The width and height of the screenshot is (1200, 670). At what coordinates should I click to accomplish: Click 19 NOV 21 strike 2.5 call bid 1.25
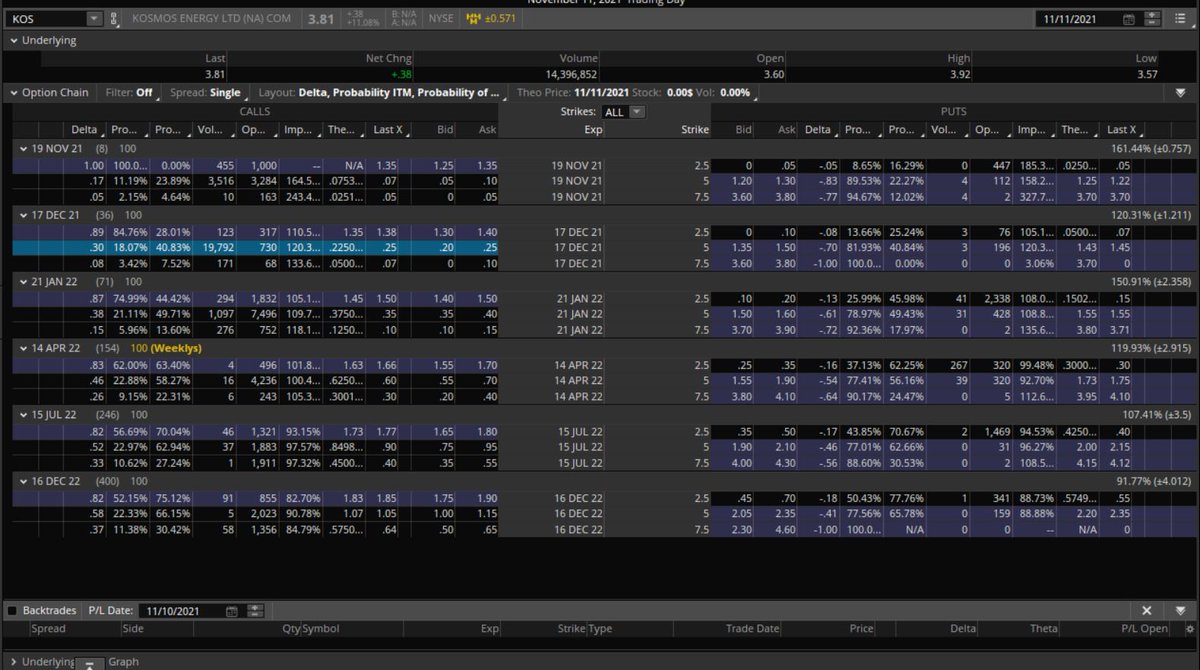tap(443, 165)
